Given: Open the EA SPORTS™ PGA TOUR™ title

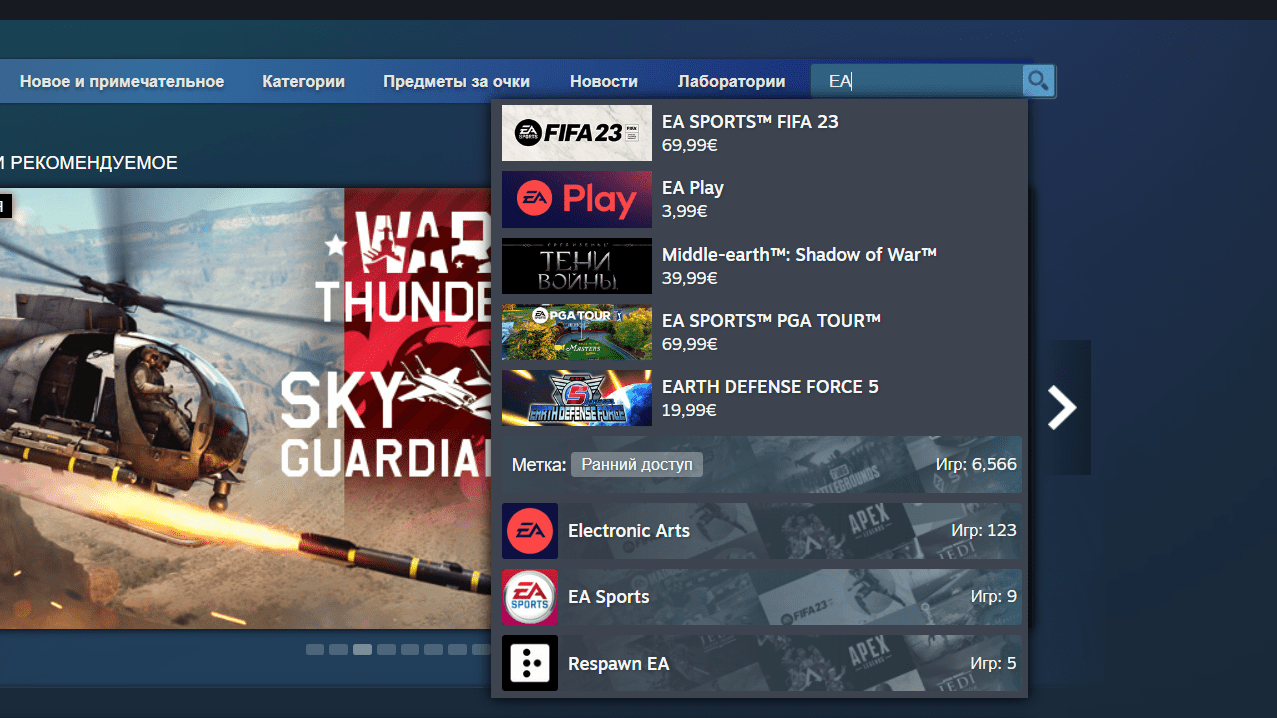Looking at the screenshot, I should [x=771, y=321].
